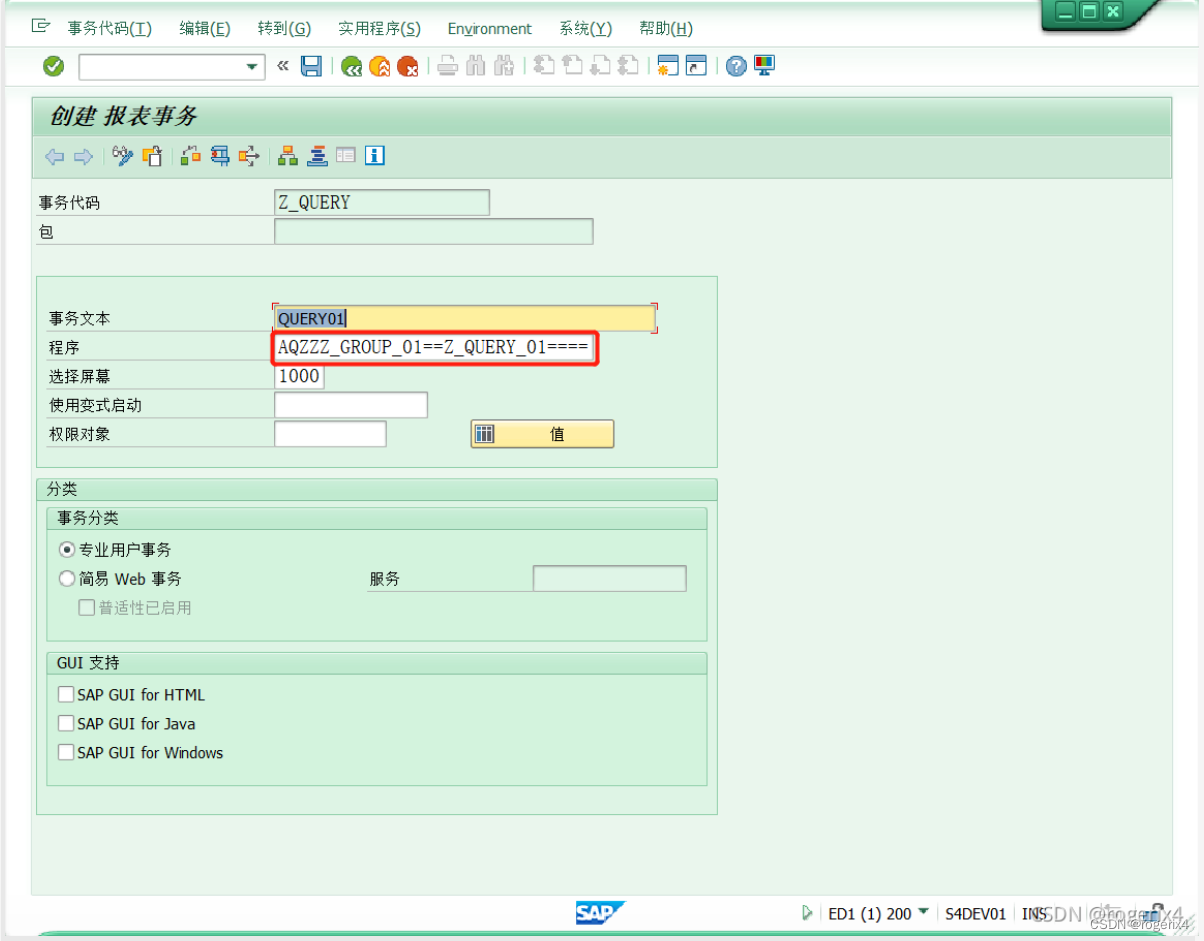The width and height of the screenshot is (1204, 941).
Task: Check SAP GUI for Windows support
Action: coord(66,753)
